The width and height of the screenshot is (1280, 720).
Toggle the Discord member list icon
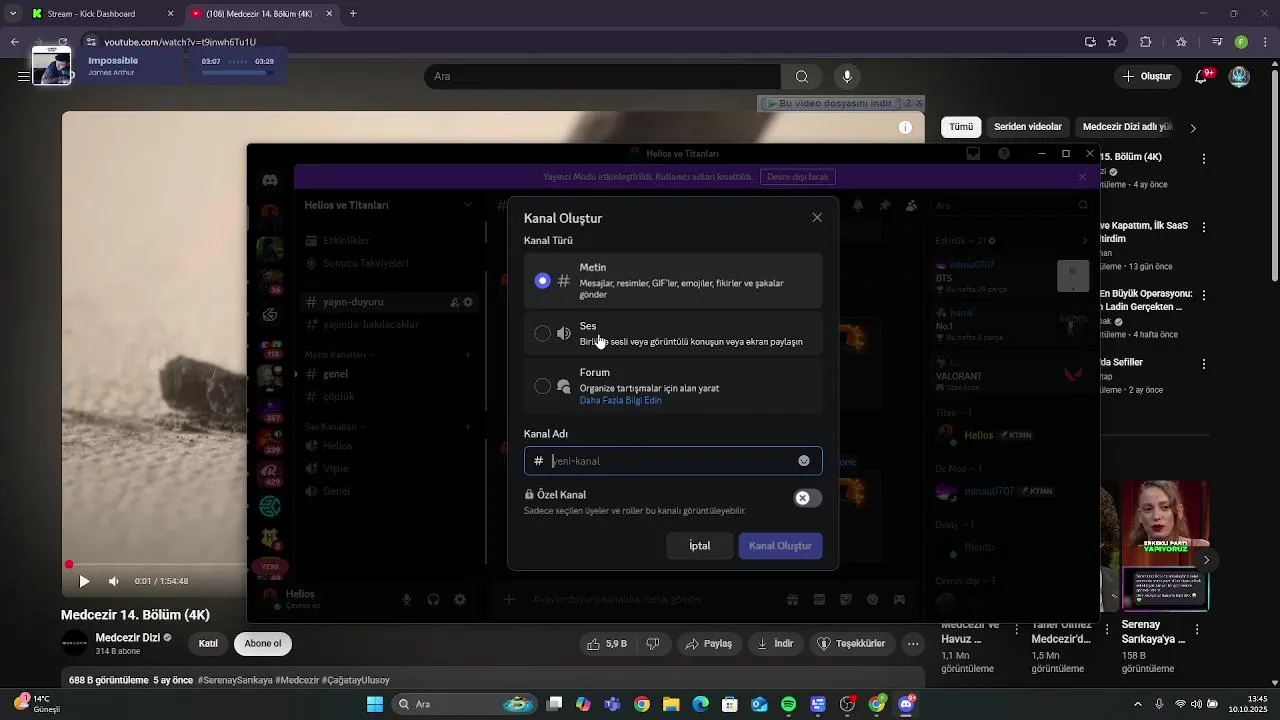click(911, 205)
